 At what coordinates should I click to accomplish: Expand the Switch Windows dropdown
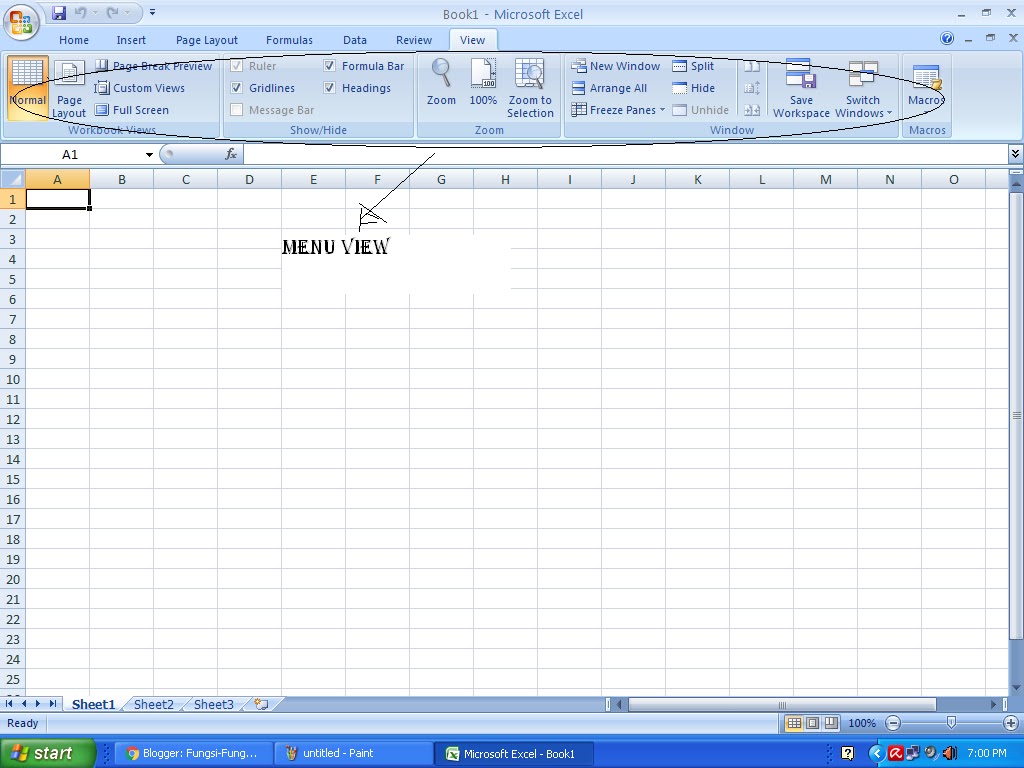862,94
